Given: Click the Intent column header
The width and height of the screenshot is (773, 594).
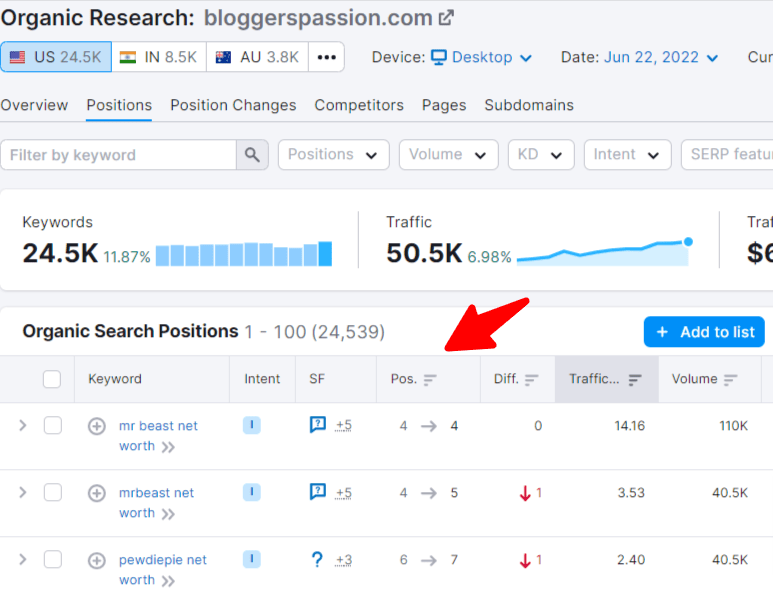Looking at the screenshot, I should tap(262, 379).
